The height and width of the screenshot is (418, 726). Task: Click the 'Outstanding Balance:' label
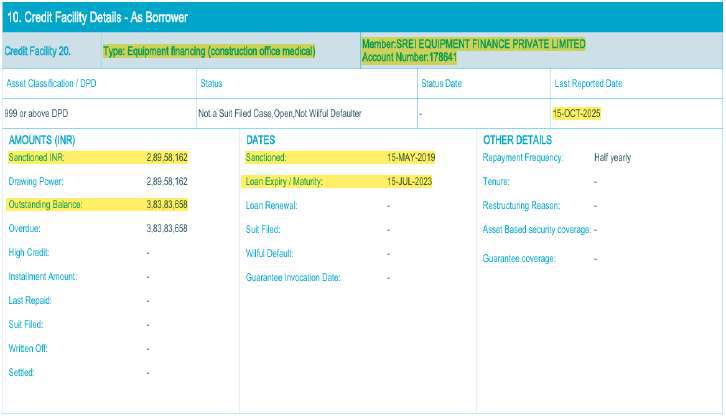click(x=45, y=205)
